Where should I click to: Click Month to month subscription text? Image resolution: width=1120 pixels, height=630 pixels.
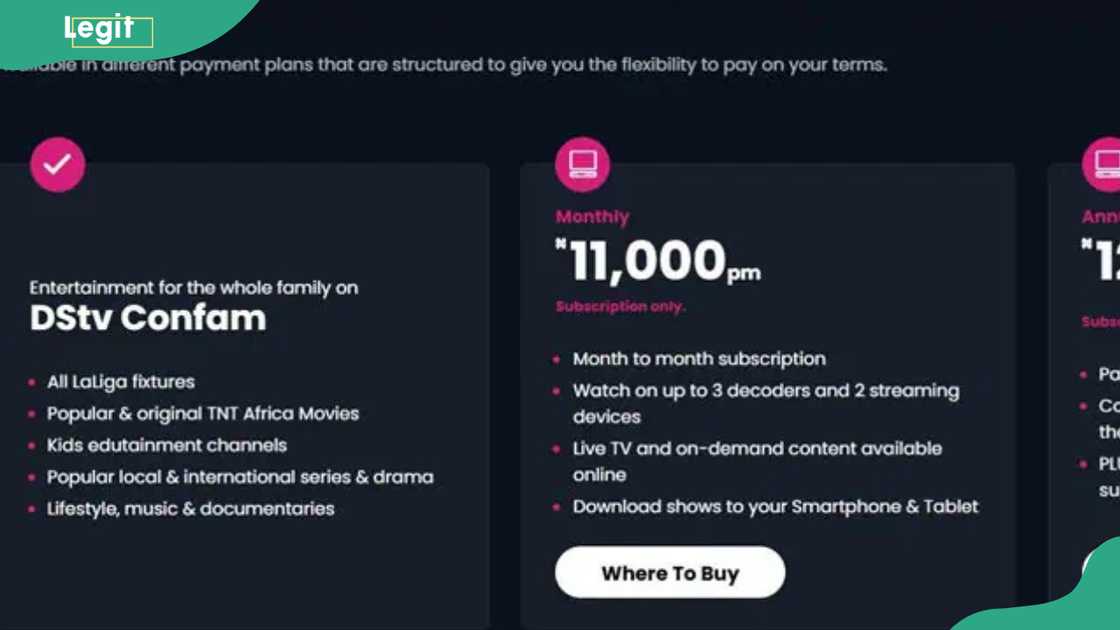tap(699, 359)
